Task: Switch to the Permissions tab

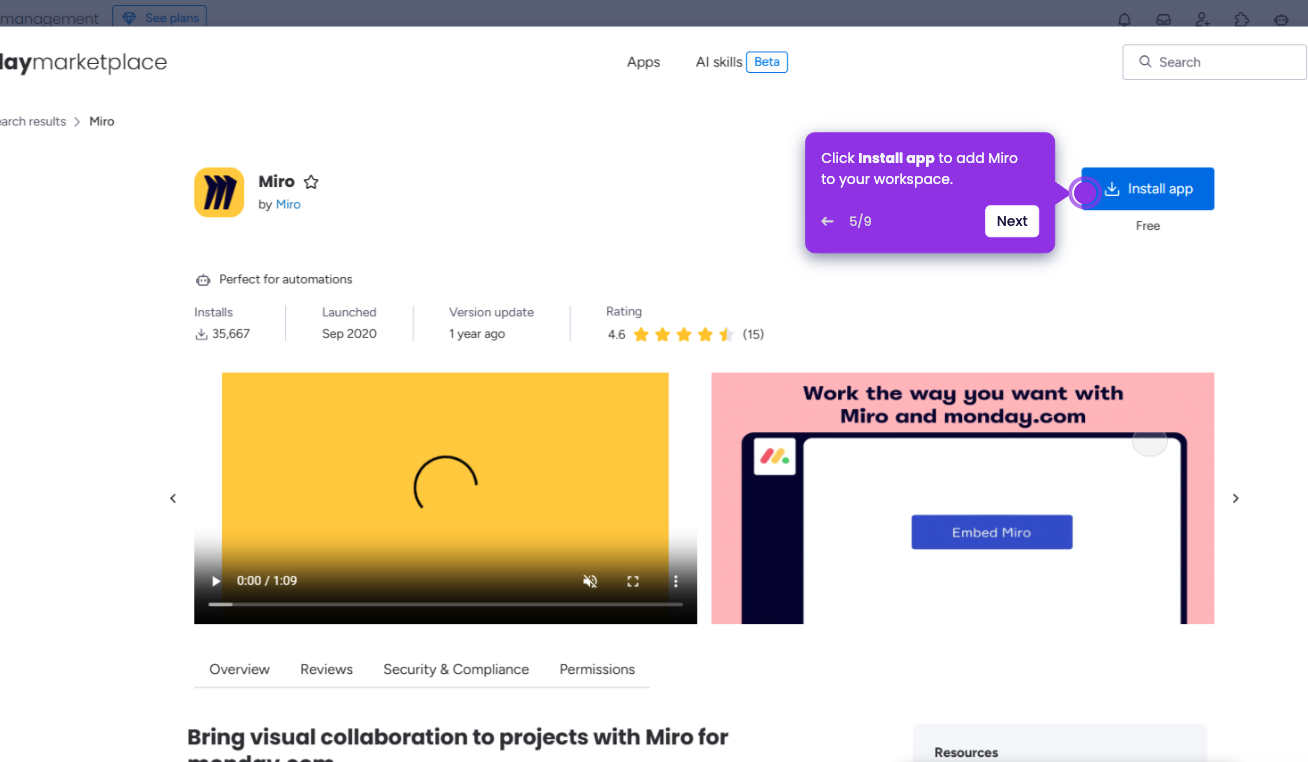Action: point(597,669)
